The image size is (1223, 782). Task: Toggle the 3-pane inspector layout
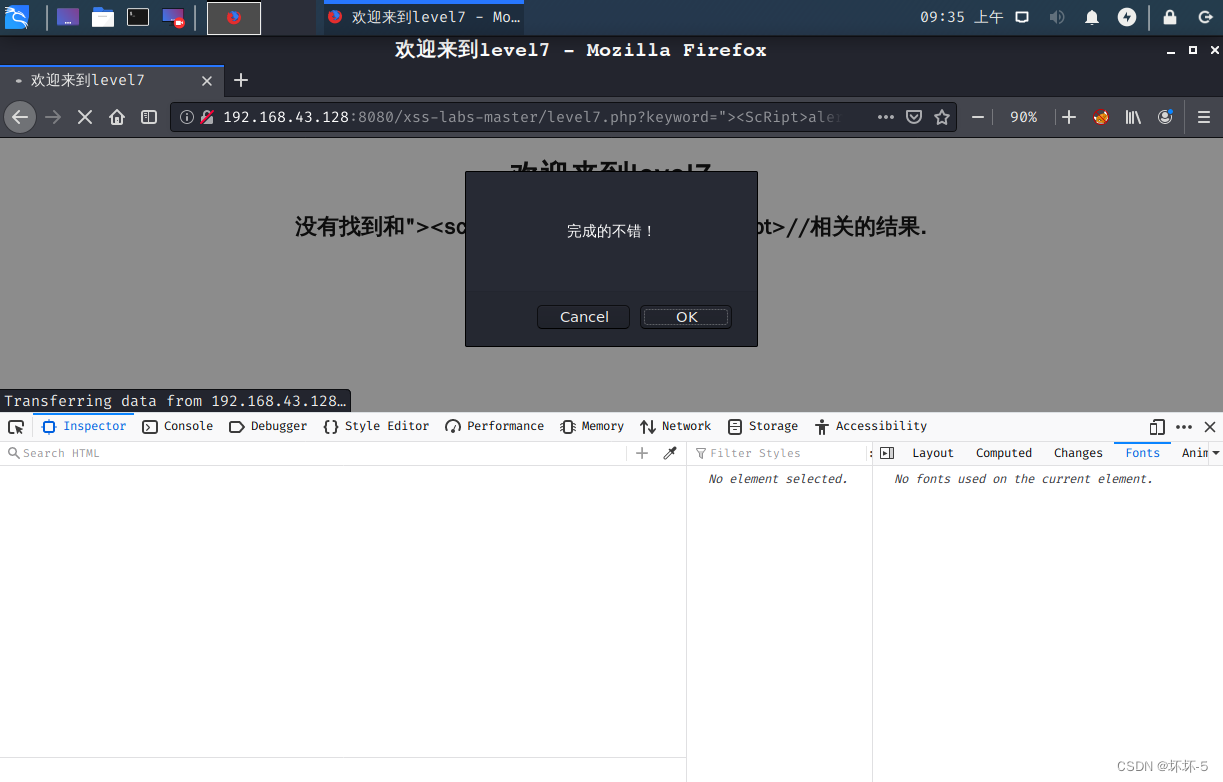[886, 453]
